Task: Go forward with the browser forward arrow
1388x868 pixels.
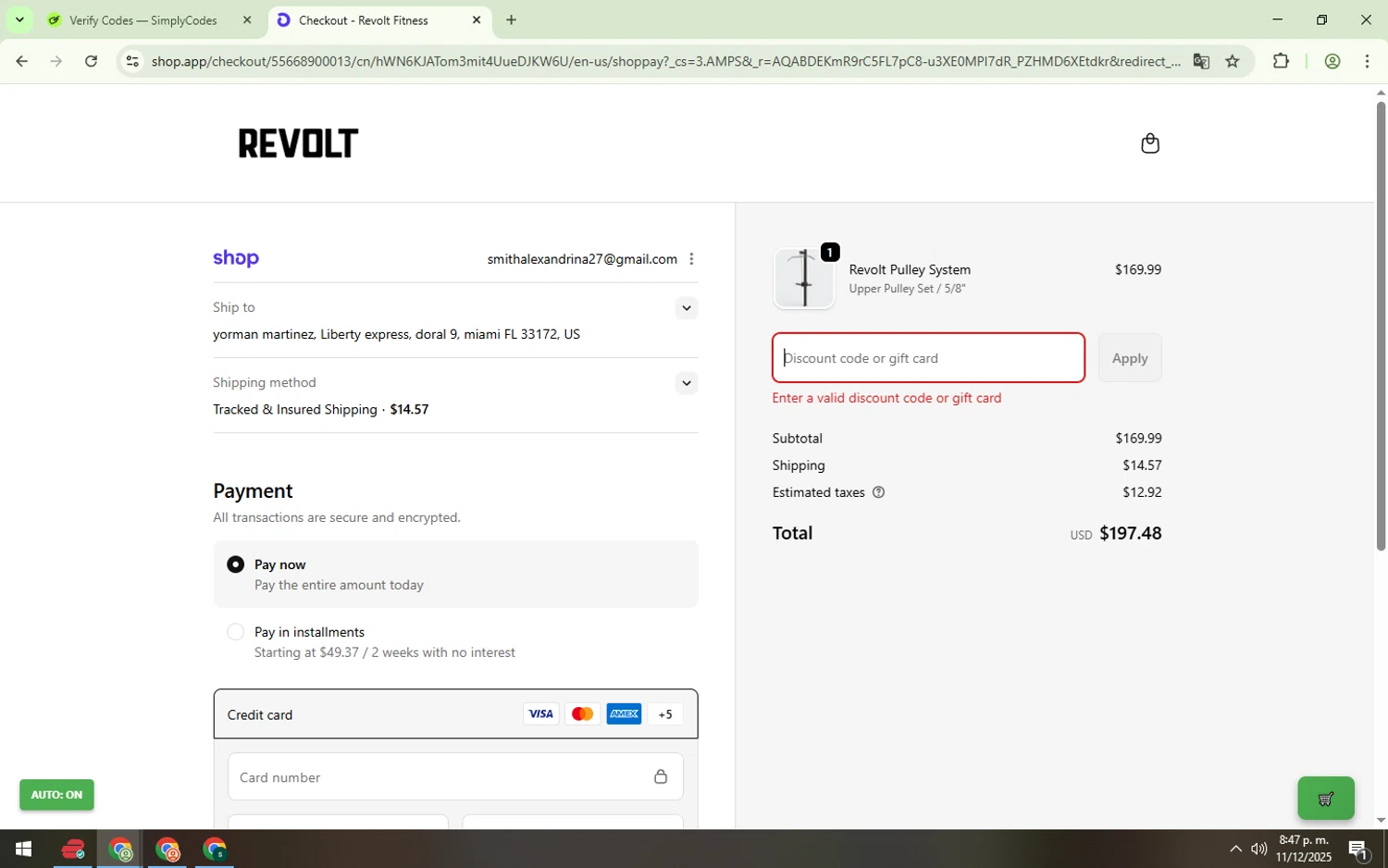Action: tap(56, 61)
